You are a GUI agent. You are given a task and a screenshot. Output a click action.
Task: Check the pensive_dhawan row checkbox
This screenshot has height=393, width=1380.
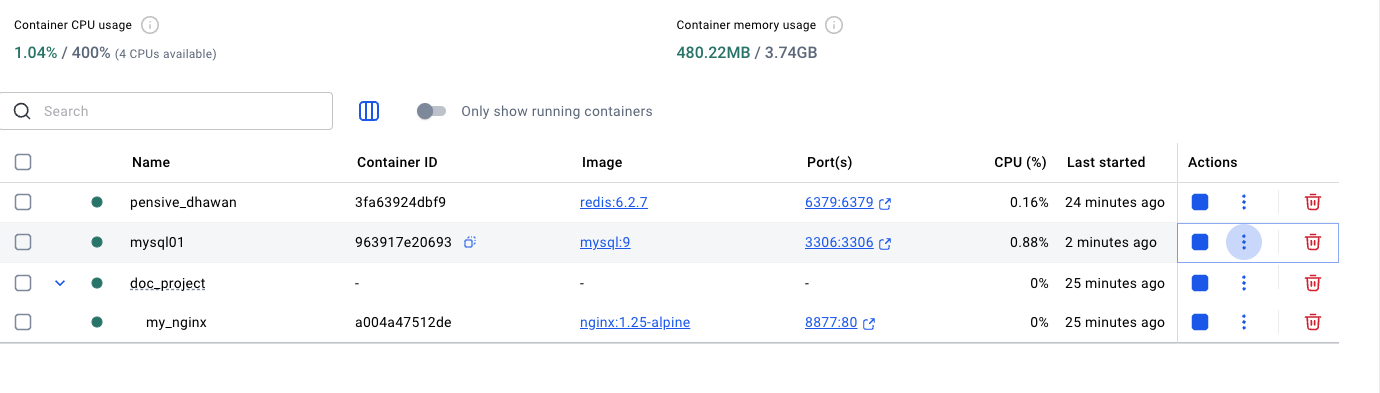[x=23, y=202]
